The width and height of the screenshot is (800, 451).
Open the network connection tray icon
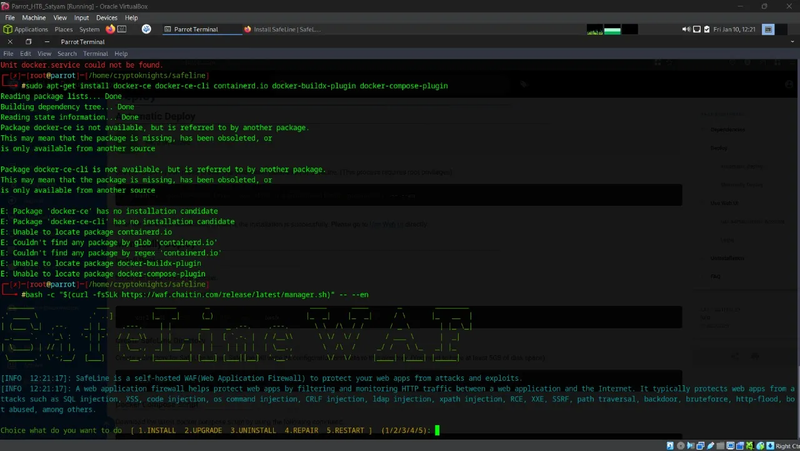click(696, 29)
